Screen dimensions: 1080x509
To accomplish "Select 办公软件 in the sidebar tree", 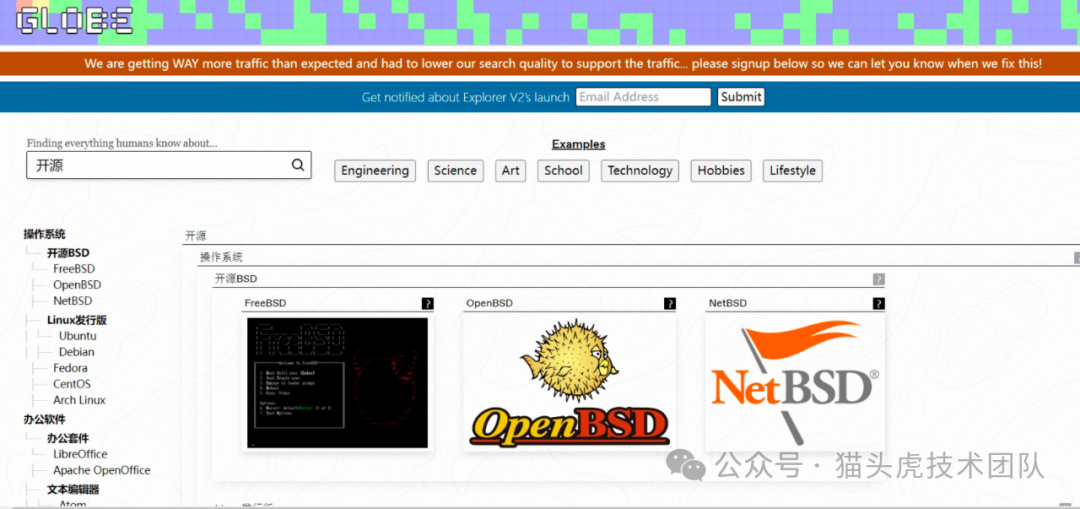I will 45,419.
